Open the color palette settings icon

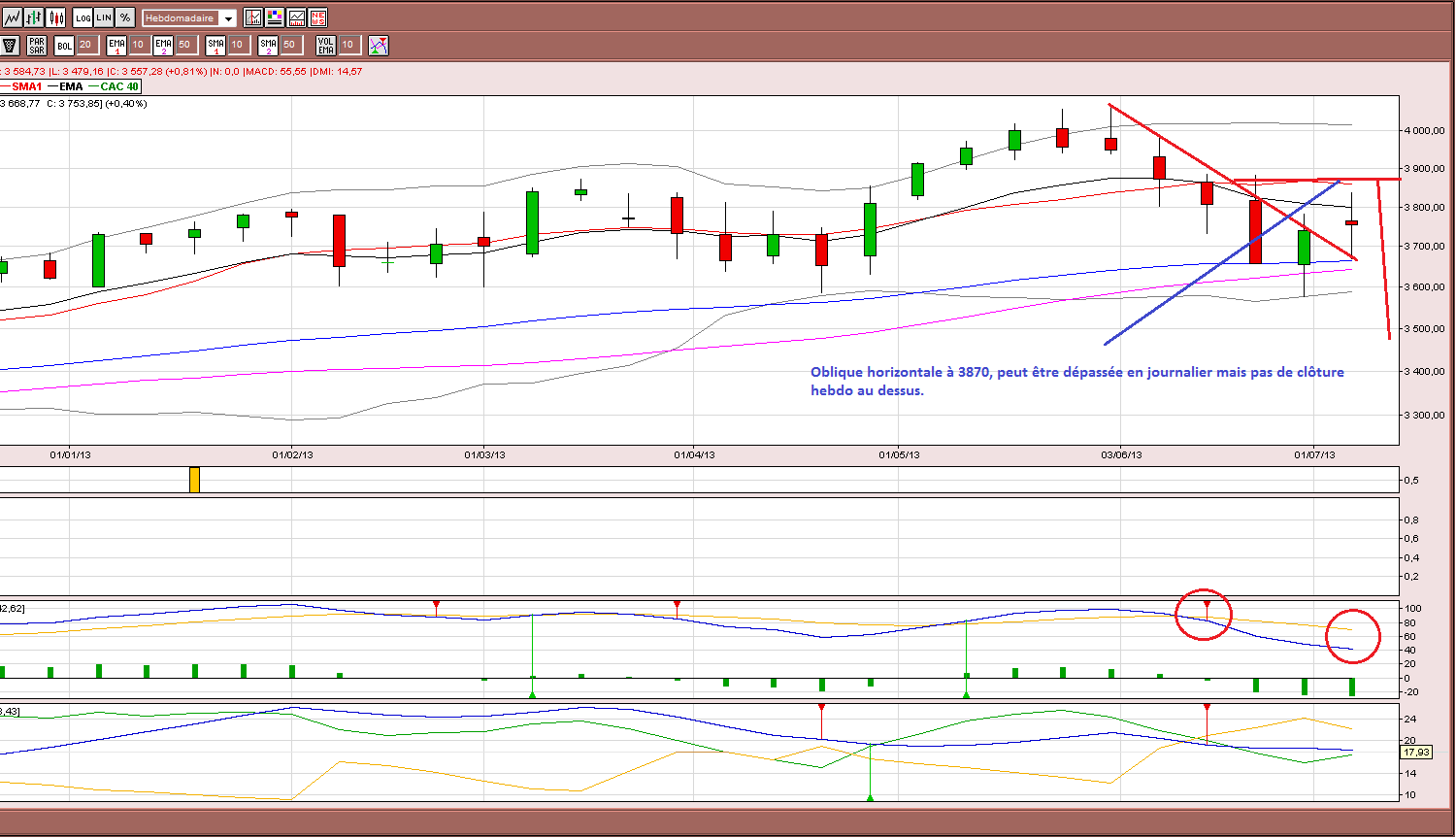[x=275, y=17]
